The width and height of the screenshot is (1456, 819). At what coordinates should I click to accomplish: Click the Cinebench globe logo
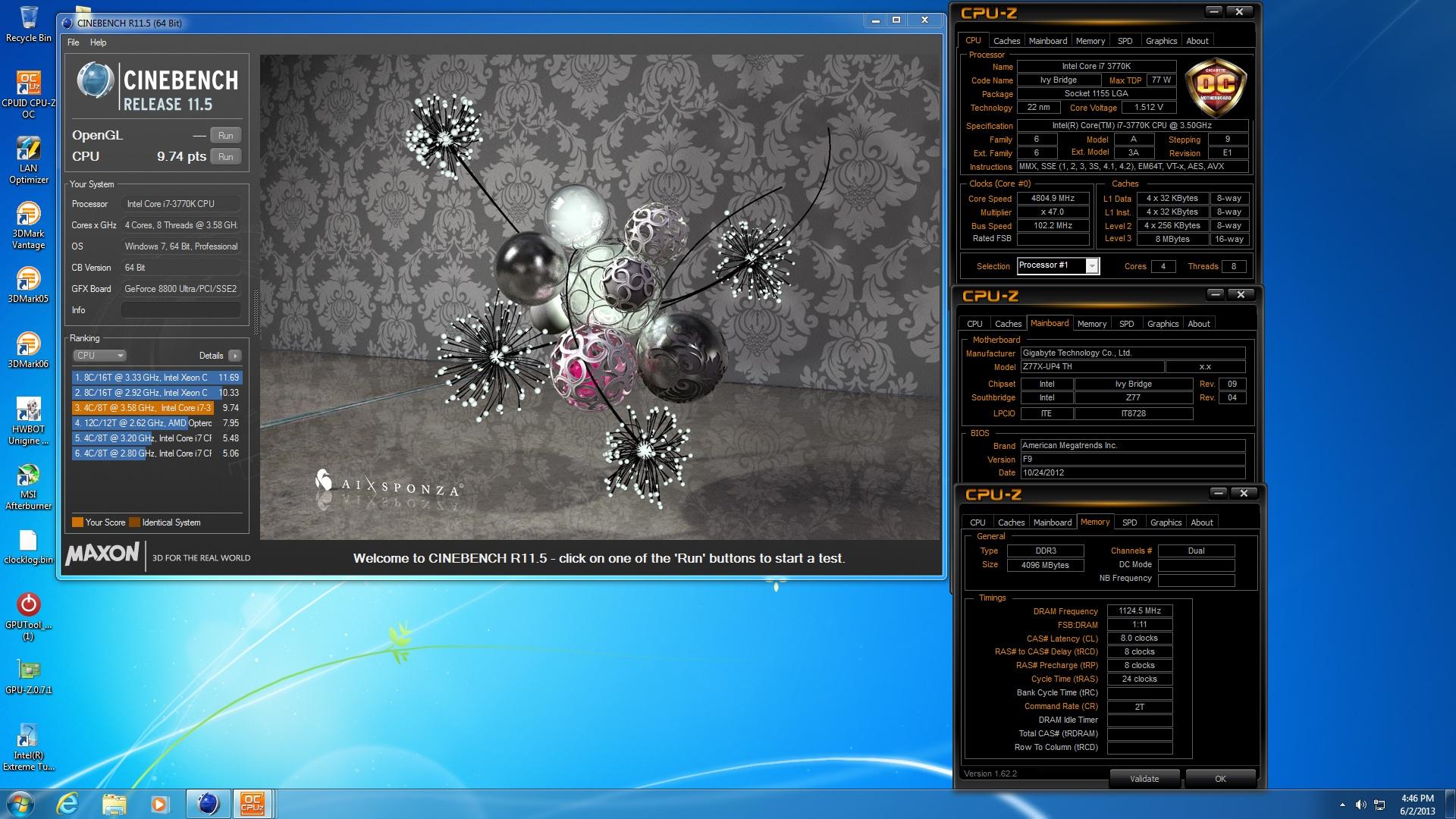tap(96, 80)
